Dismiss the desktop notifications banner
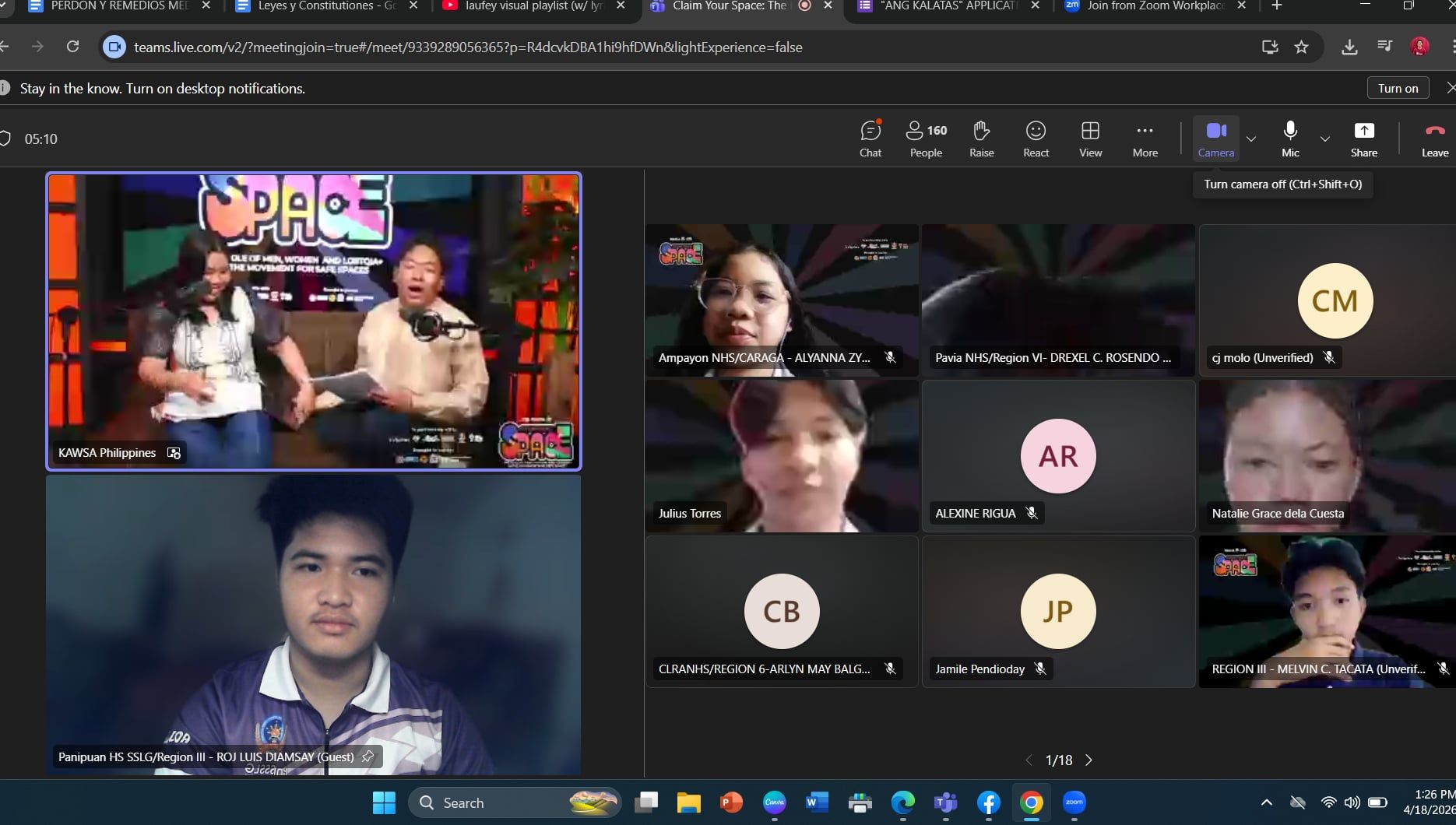The width and height of the screenshot is (1456, 825). click(1450, 88)
